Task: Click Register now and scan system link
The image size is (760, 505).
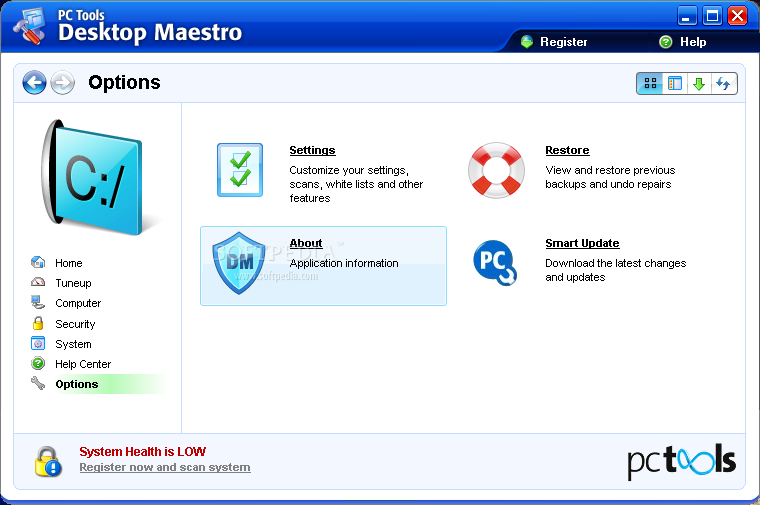Action: click(x=165, y=467)
